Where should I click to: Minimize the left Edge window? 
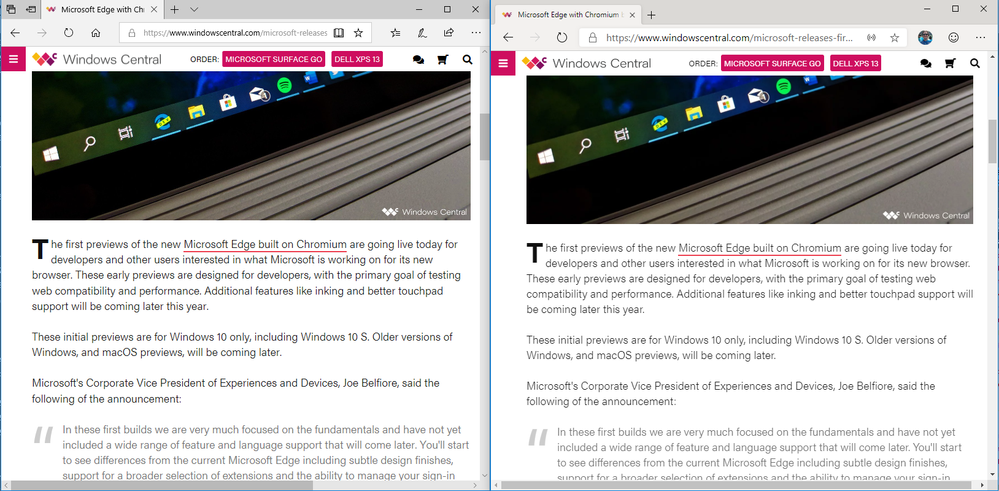[419, 9]
